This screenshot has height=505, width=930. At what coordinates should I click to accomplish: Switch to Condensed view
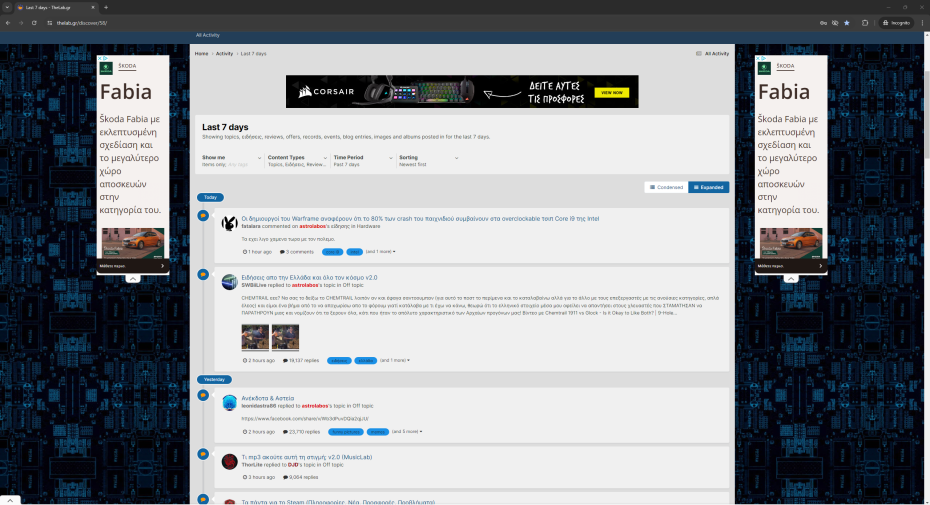666,188
